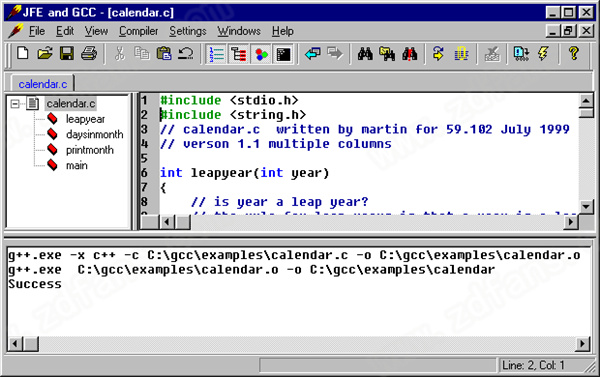
Task: Click the lightning bolt run icon
Action: pos(543,54)
